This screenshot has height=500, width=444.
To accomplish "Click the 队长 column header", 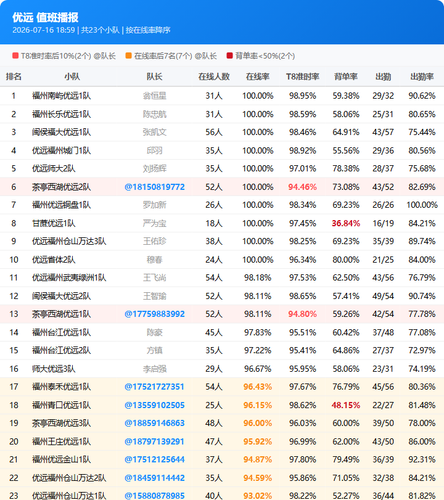I will [x=154, y=77].
